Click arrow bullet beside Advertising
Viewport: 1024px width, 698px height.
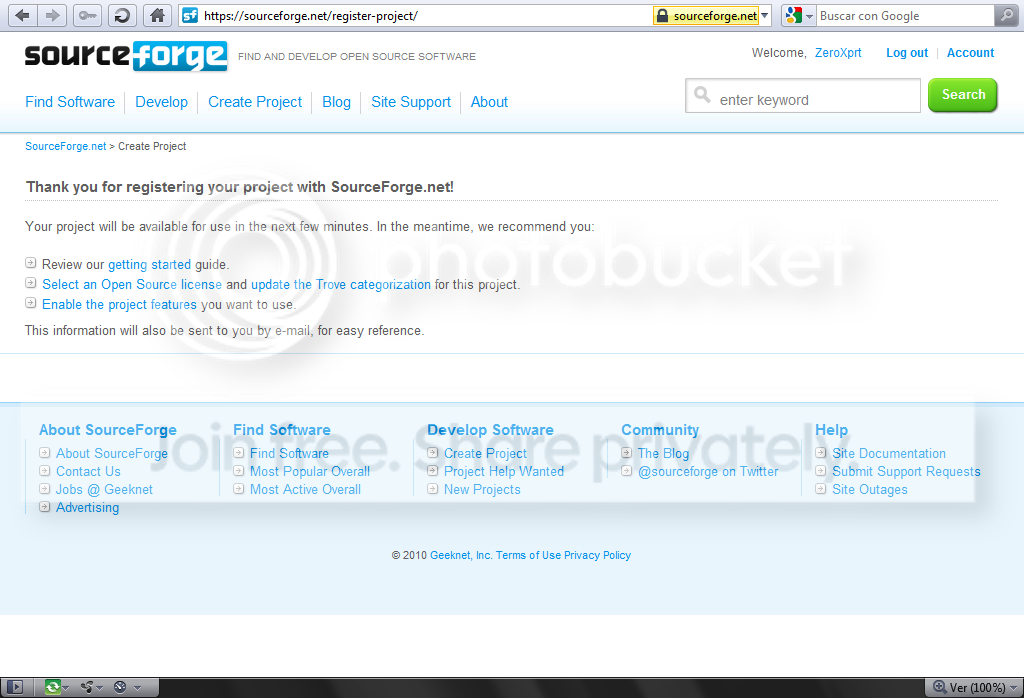pyautogui.click(x=44, y=507)
